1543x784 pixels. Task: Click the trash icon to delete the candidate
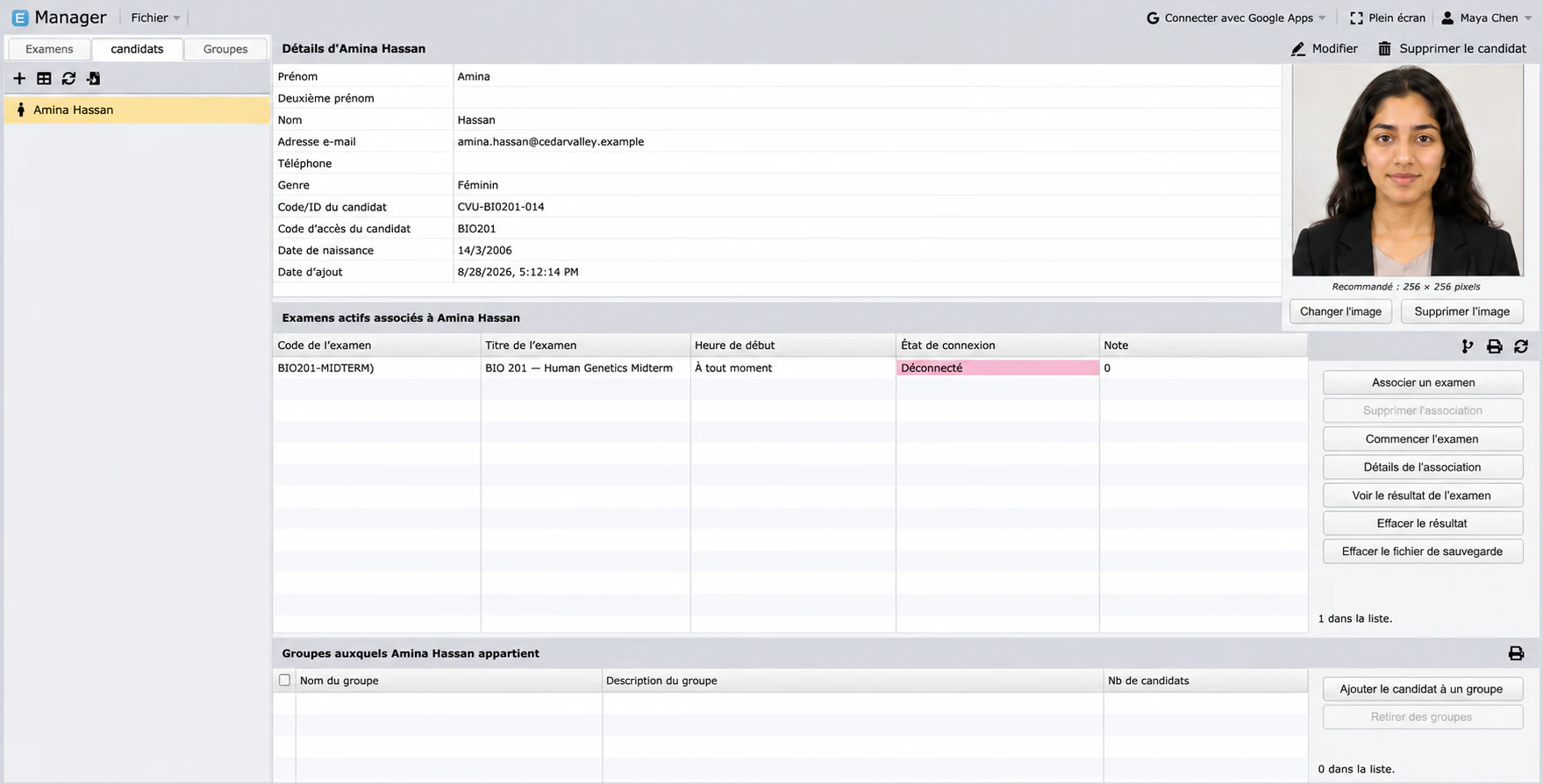(1384, 49)
